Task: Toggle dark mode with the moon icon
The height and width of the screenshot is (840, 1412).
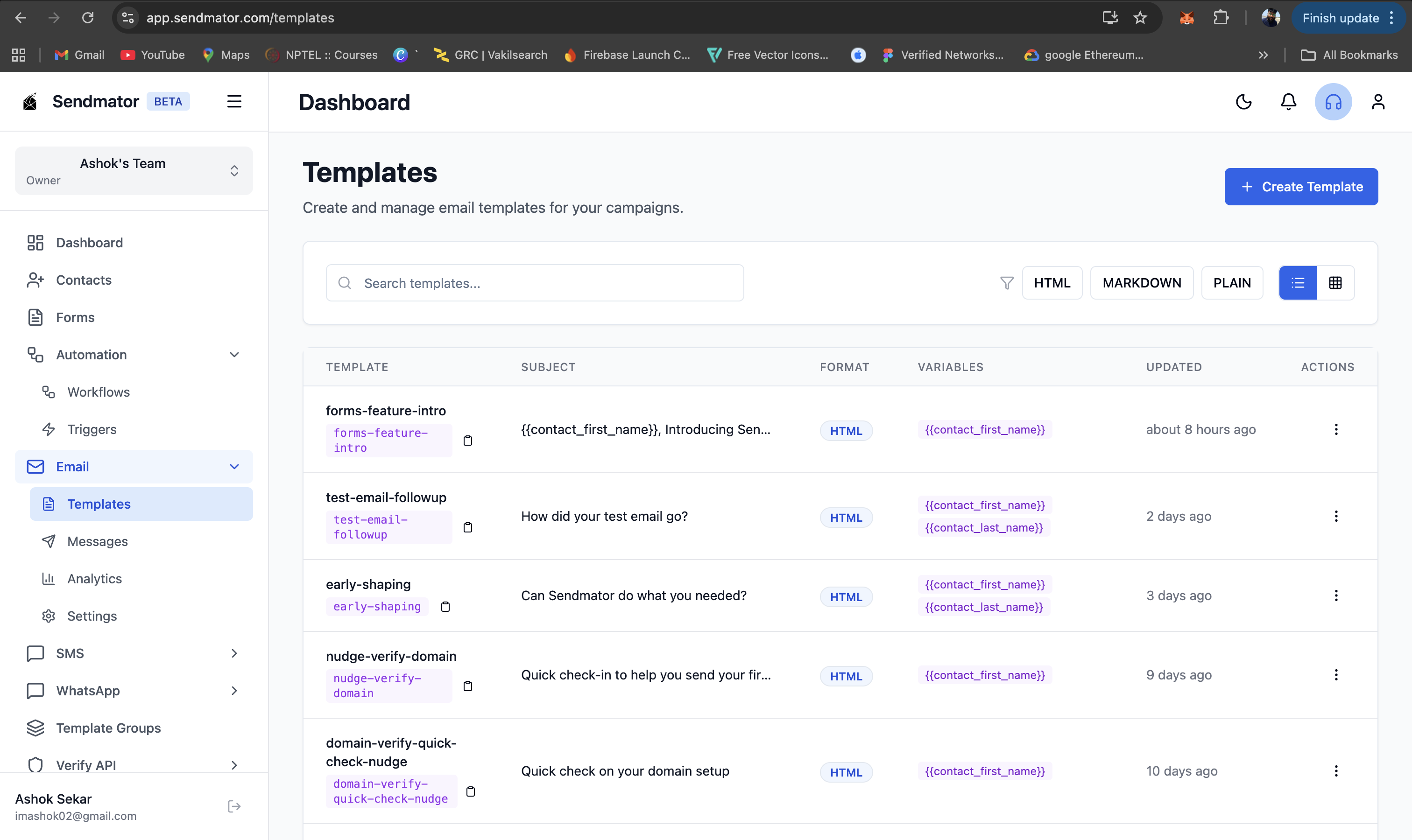Action: [x=1243, y=102]
